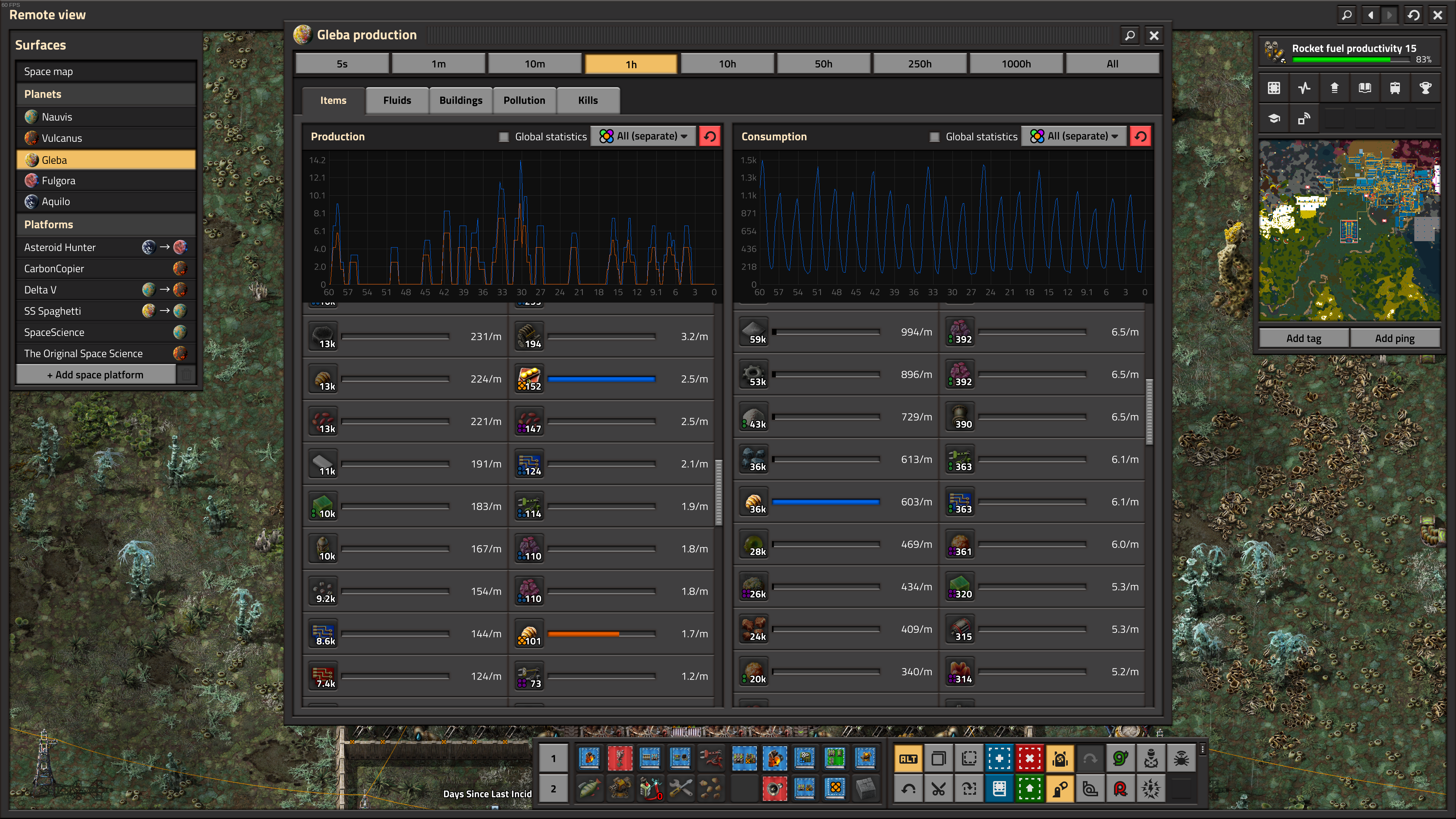The width and height of the screenshot is (1456, 819).
Task: Select the 10m time range
Action: point(535,64)
